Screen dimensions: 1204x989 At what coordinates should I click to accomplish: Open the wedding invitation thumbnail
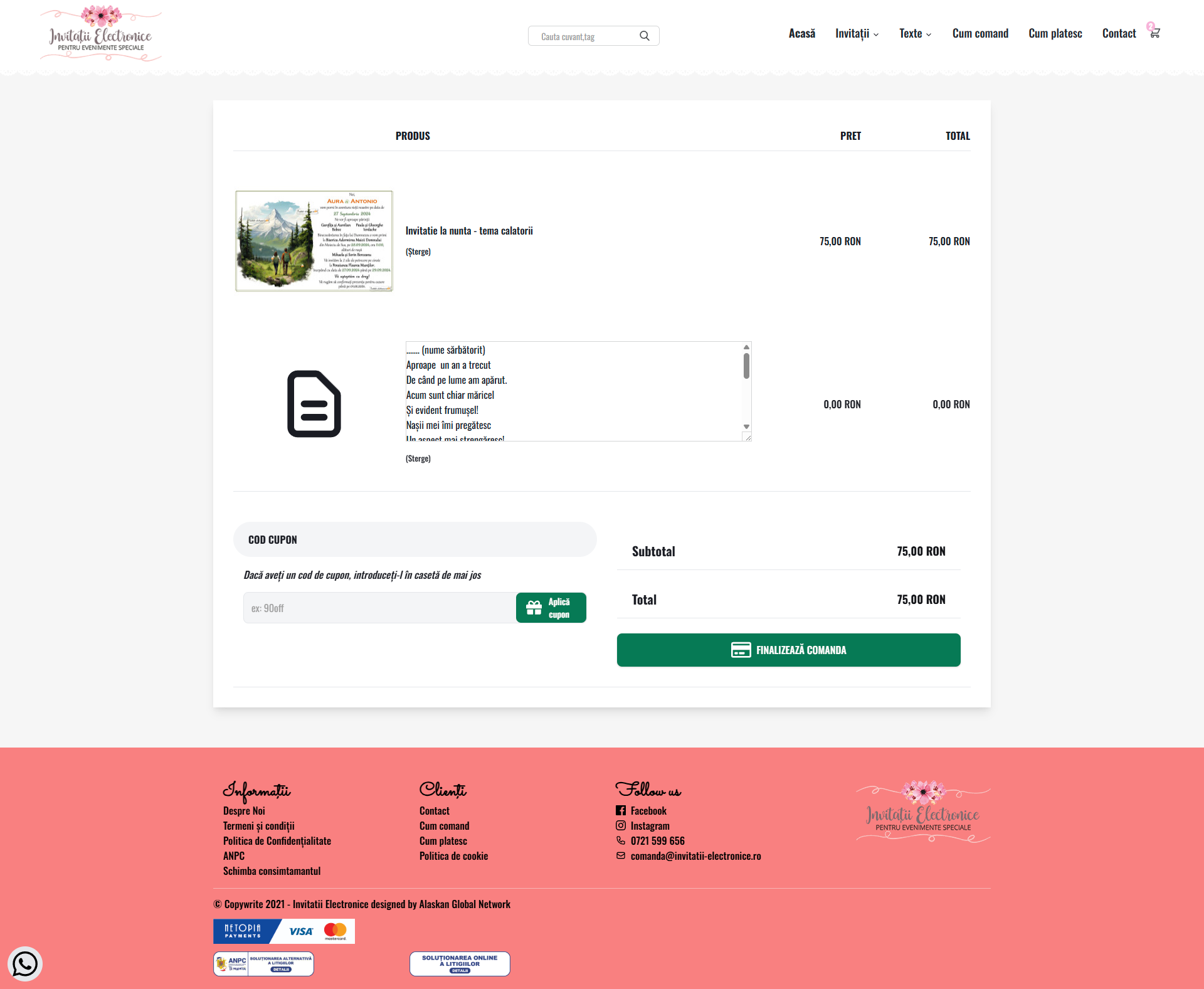coord(314,241)
